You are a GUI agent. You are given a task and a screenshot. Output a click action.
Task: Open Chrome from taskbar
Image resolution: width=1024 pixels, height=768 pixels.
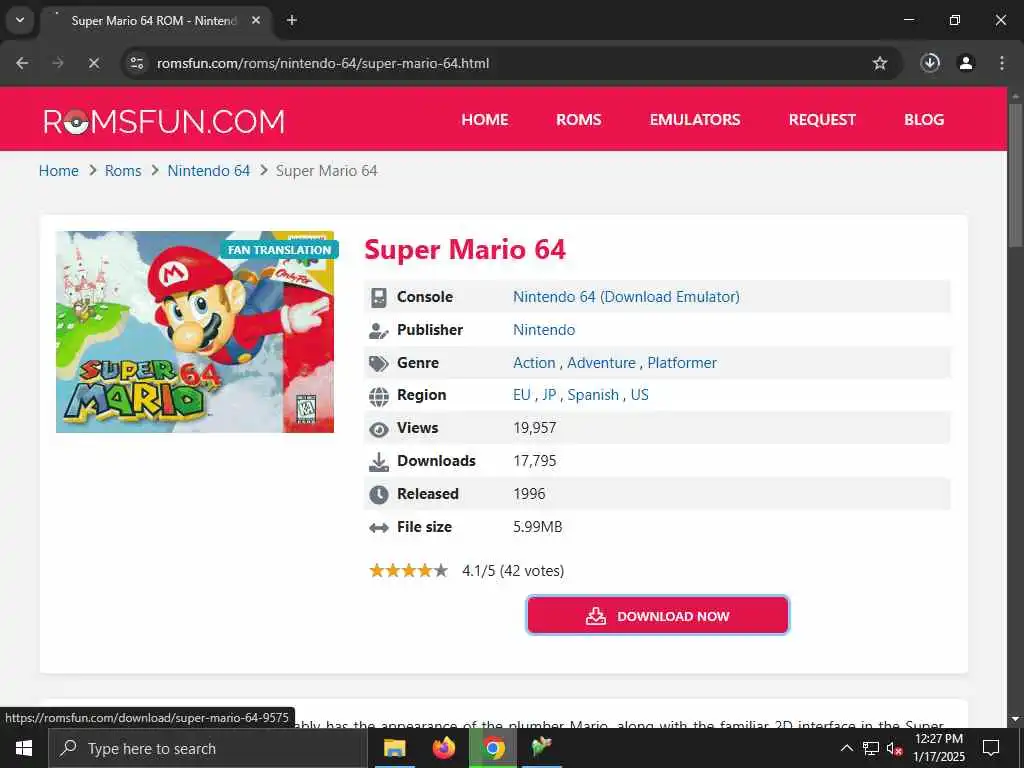[x=494, y=748]
